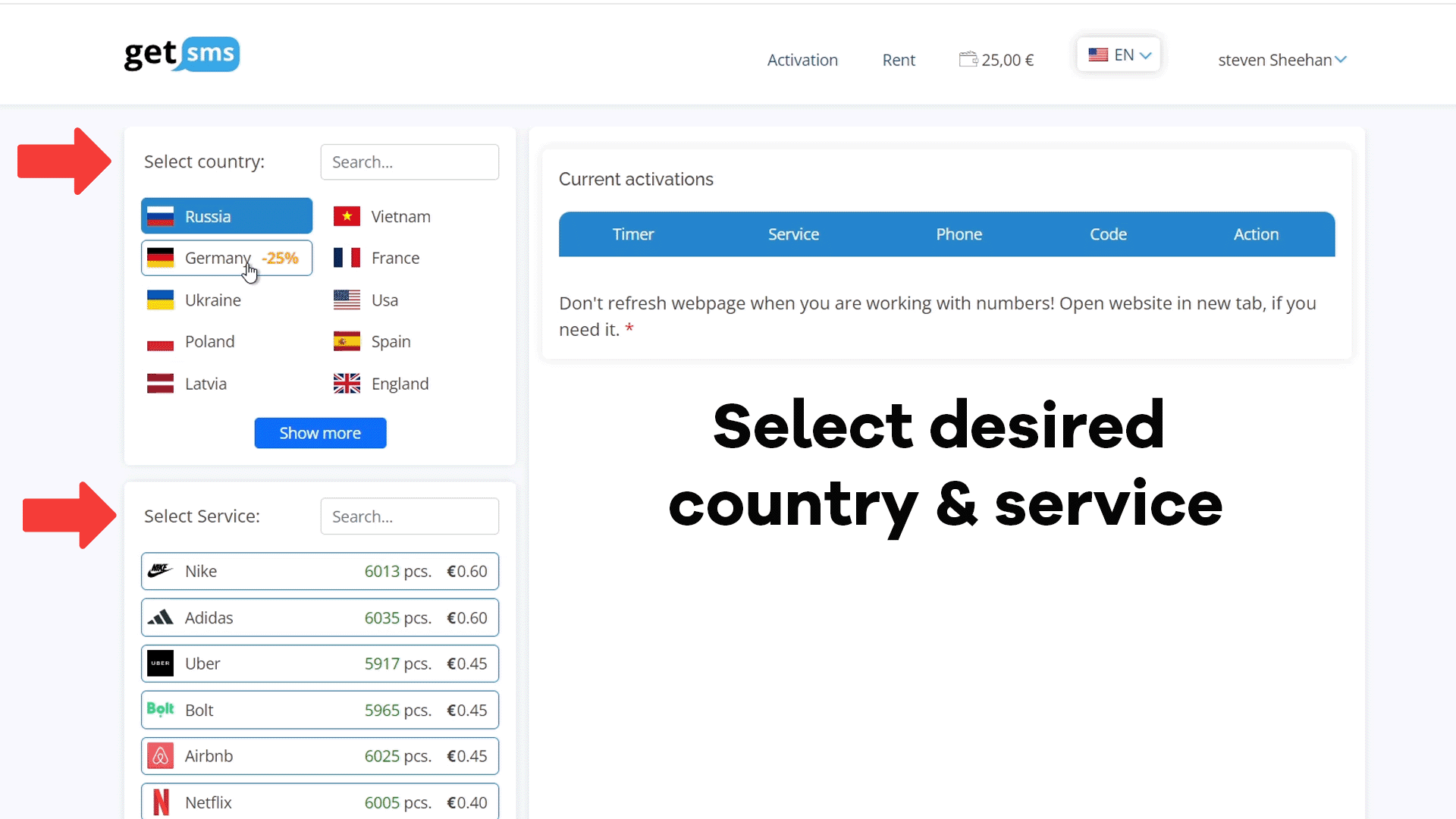
Task: Click the England flag icon
Action: pyautogui.click(x=347, y=384)
